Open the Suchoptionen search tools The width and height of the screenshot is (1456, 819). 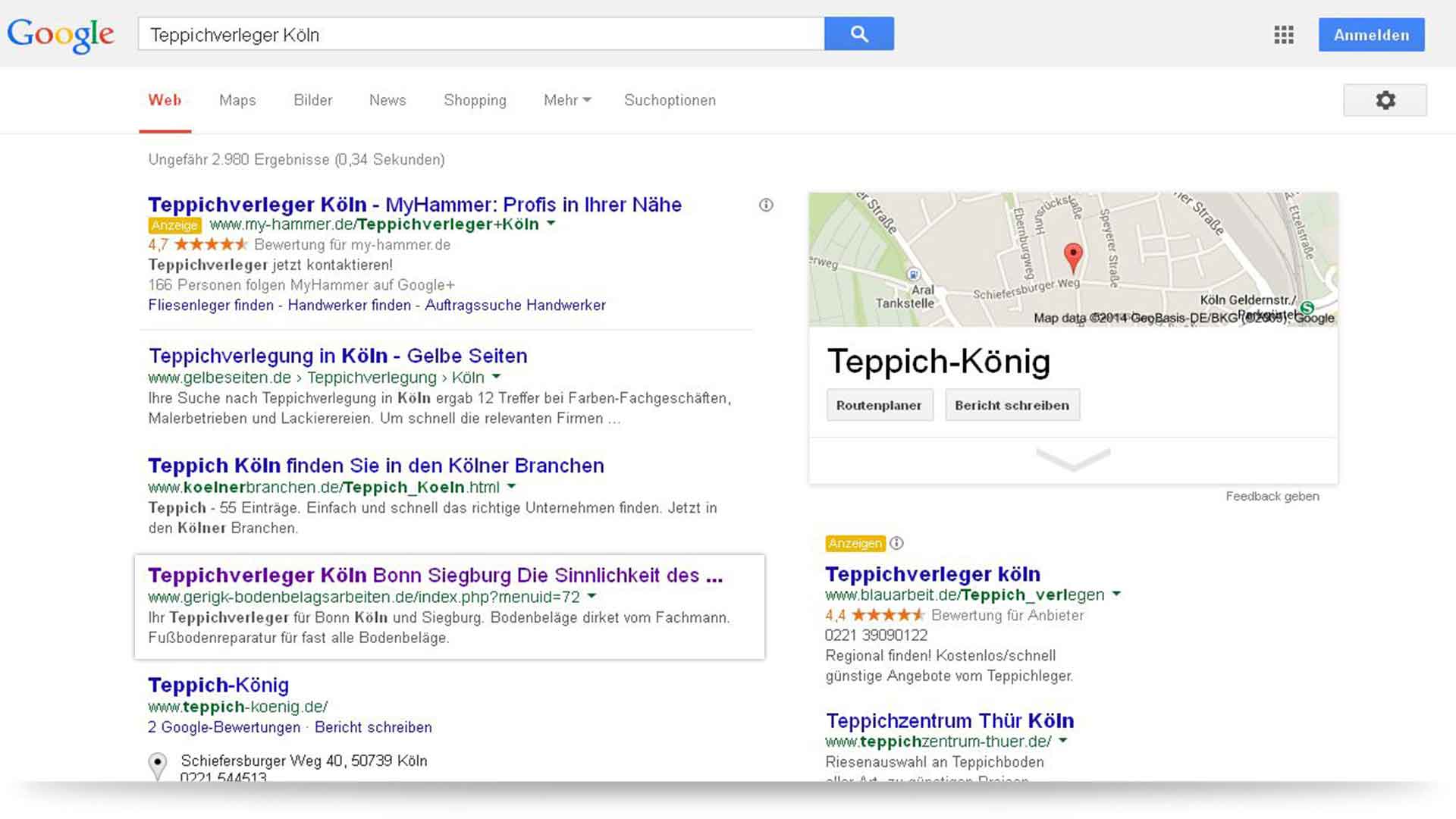point(669,100)
